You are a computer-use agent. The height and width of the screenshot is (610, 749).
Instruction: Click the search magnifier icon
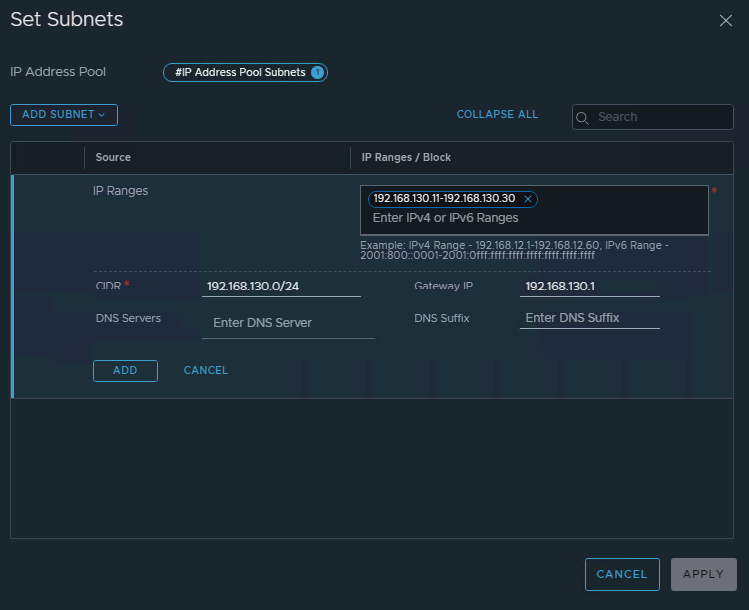tap(583, 117)
